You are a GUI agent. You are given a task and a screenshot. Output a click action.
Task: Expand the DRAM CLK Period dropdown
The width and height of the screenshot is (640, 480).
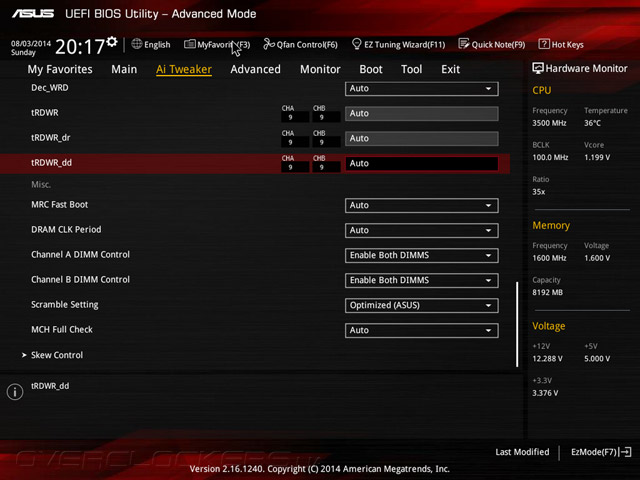422,230
